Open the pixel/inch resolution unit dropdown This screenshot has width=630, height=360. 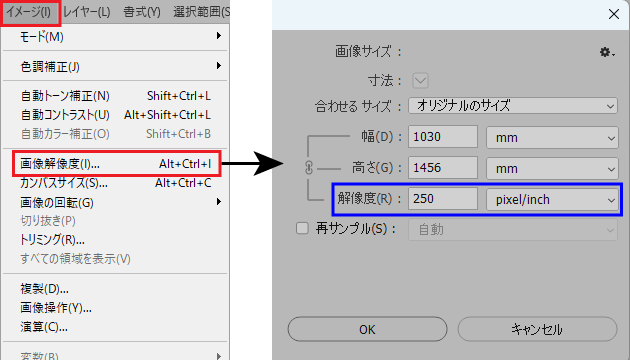(552, 199)
